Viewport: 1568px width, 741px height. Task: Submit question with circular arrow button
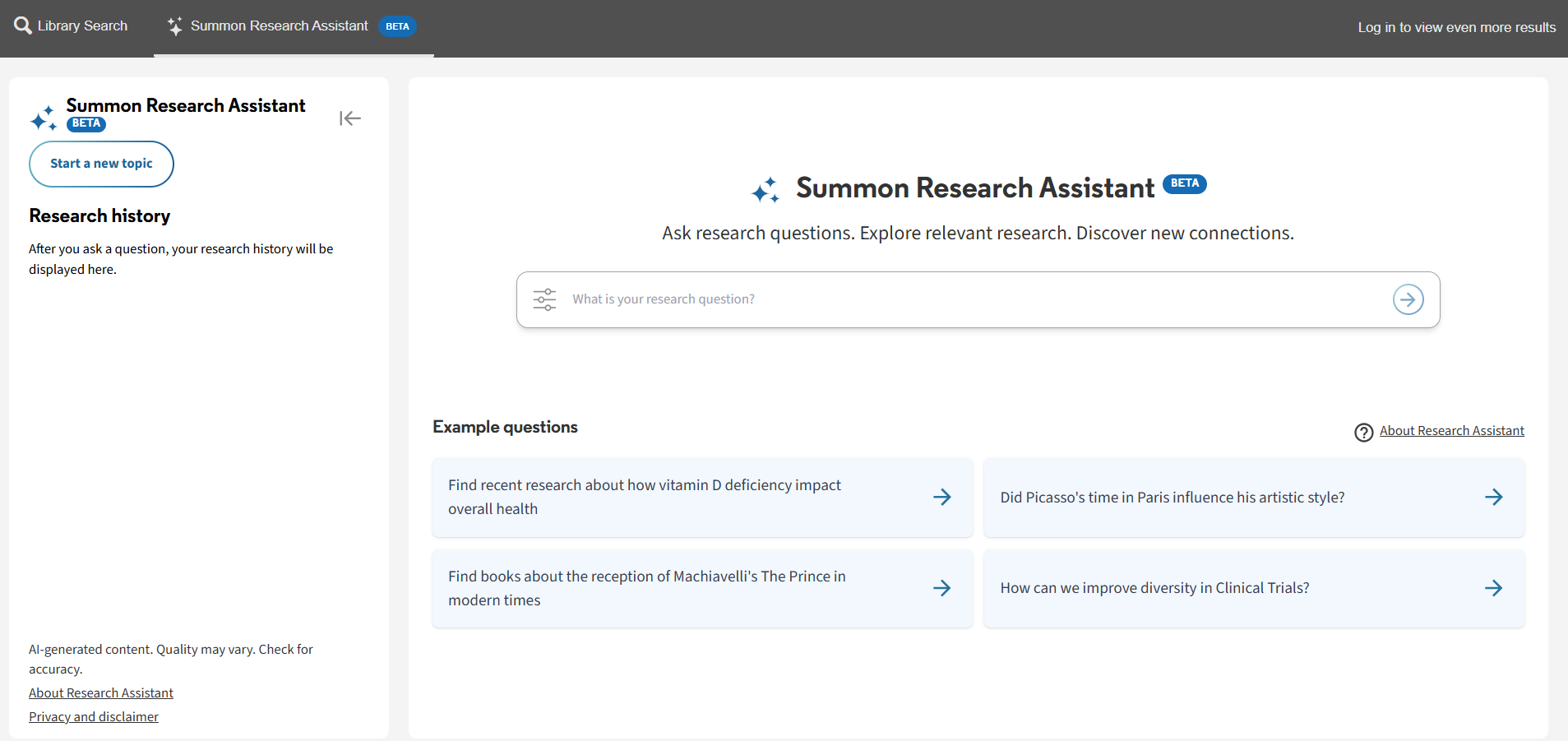1408,299
